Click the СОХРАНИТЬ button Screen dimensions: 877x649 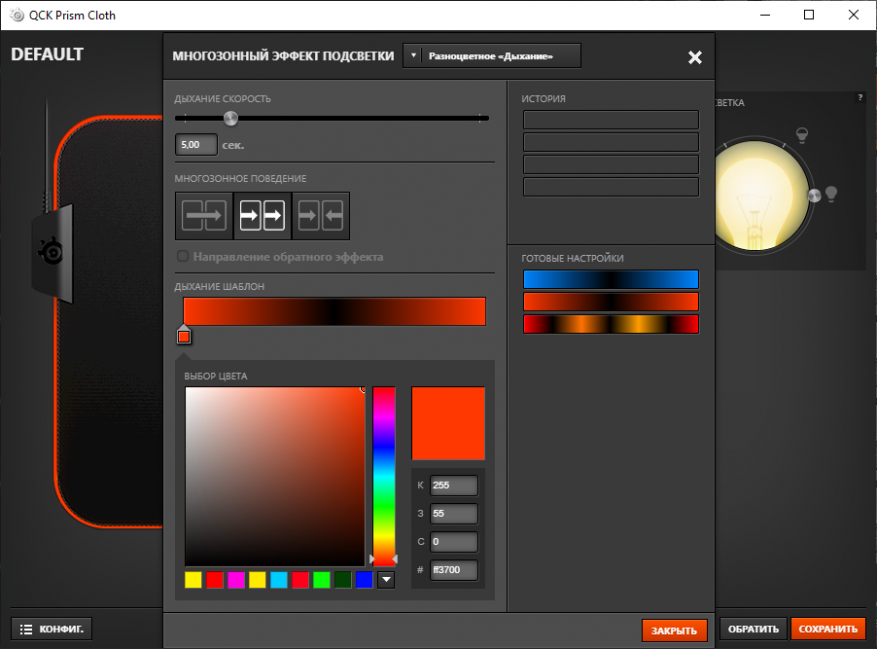tap(828, 629)
